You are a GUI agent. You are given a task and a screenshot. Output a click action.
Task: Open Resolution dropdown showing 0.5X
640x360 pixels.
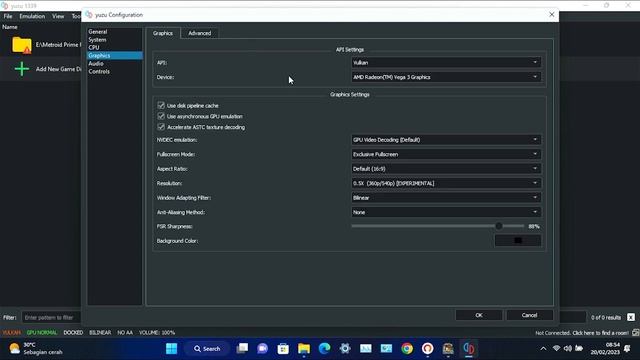click(x=446, y=183)
